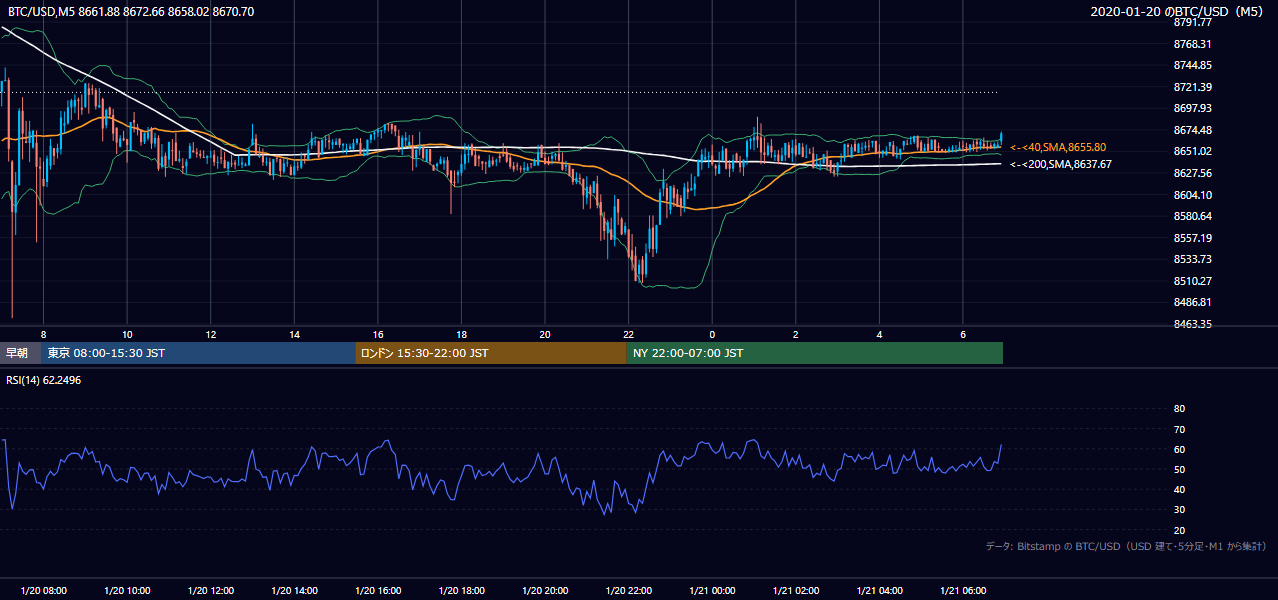The image size is (1278, 600).
Task: Click price axis value 8463.35
Action: pyautogui.click(x=1192, y=324)
